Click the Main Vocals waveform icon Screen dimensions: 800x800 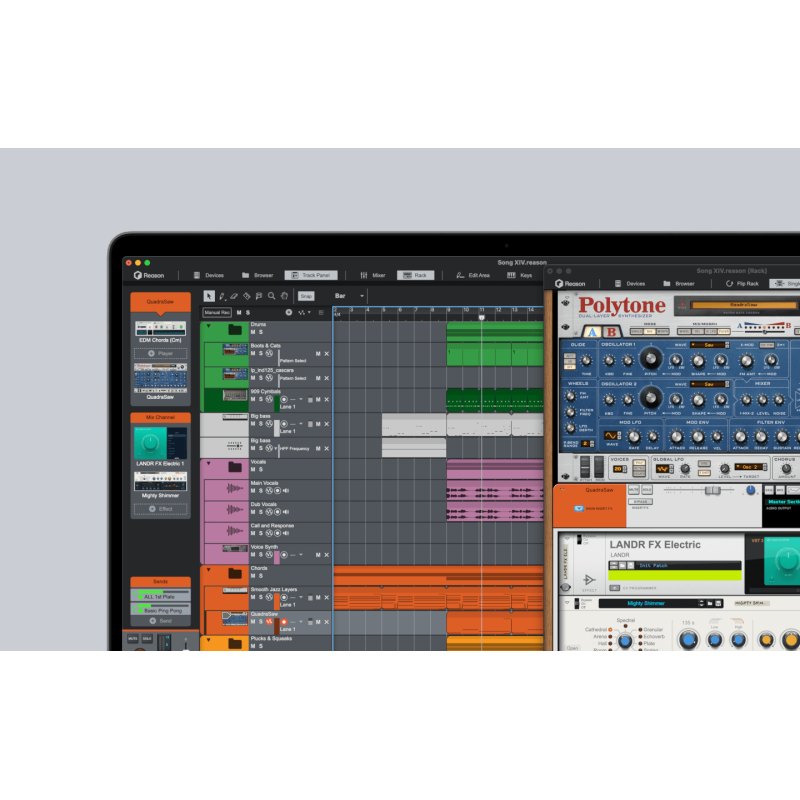tap(234, 489)
